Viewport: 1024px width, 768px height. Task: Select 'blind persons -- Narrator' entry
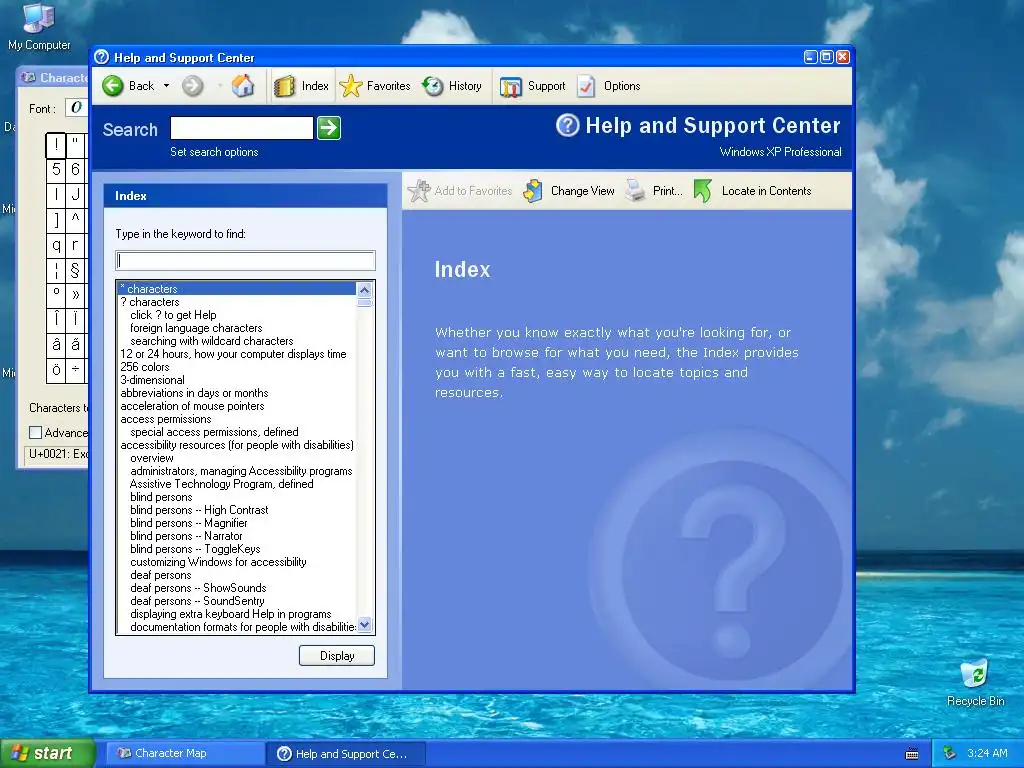click(236, 536)
